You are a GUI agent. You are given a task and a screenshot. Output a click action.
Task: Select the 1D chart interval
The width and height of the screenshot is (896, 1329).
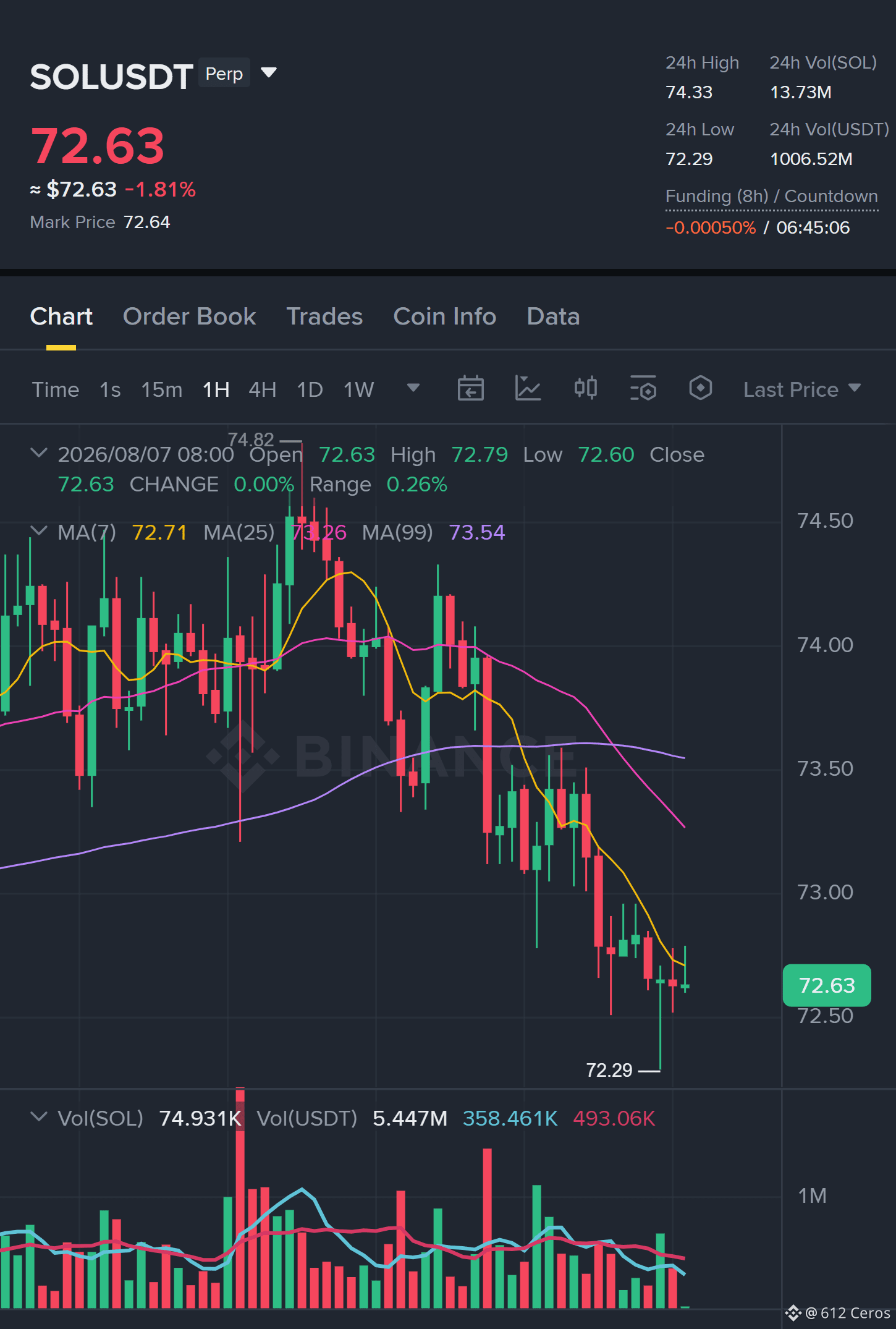coord(310,389)
